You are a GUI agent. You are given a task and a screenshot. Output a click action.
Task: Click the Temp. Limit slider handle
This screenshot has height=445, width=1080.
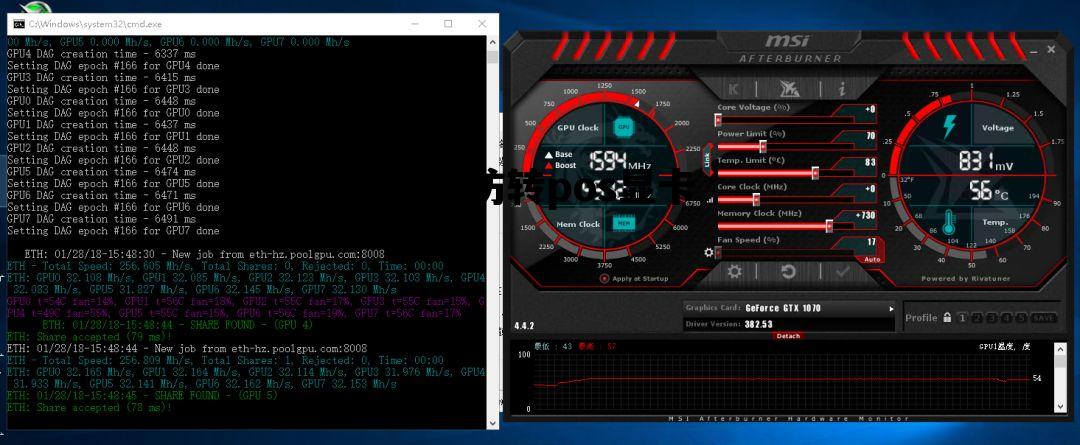coord(815,173)
